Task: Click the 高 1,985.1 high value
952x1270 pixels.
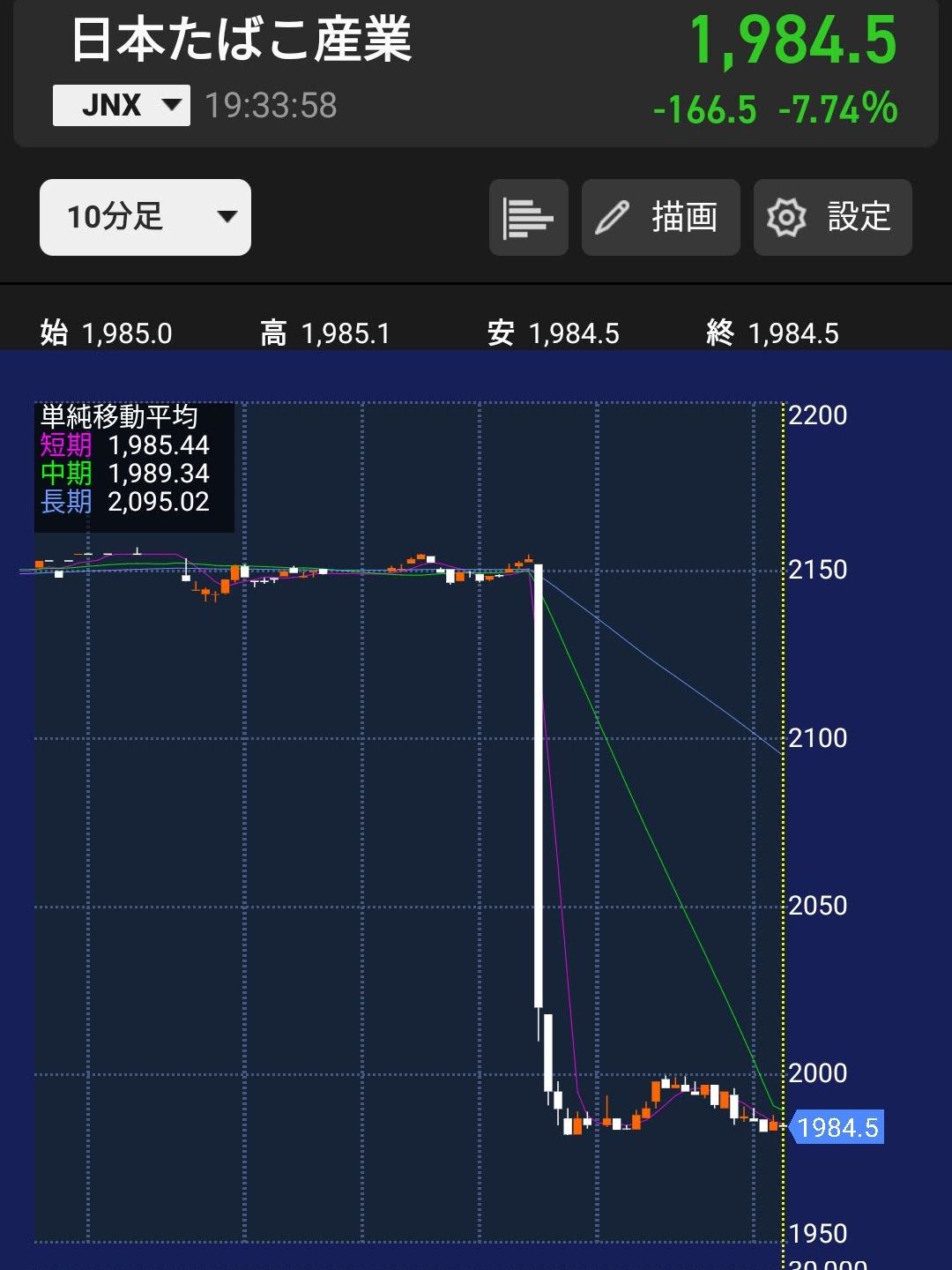Action: (x=324, y=333)
